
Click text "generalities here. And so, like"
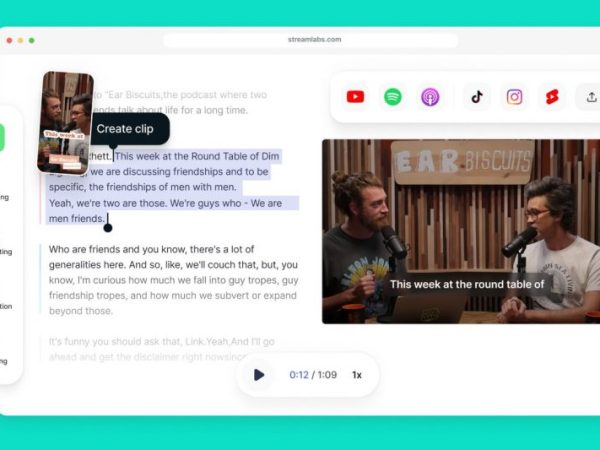point(116,265)
